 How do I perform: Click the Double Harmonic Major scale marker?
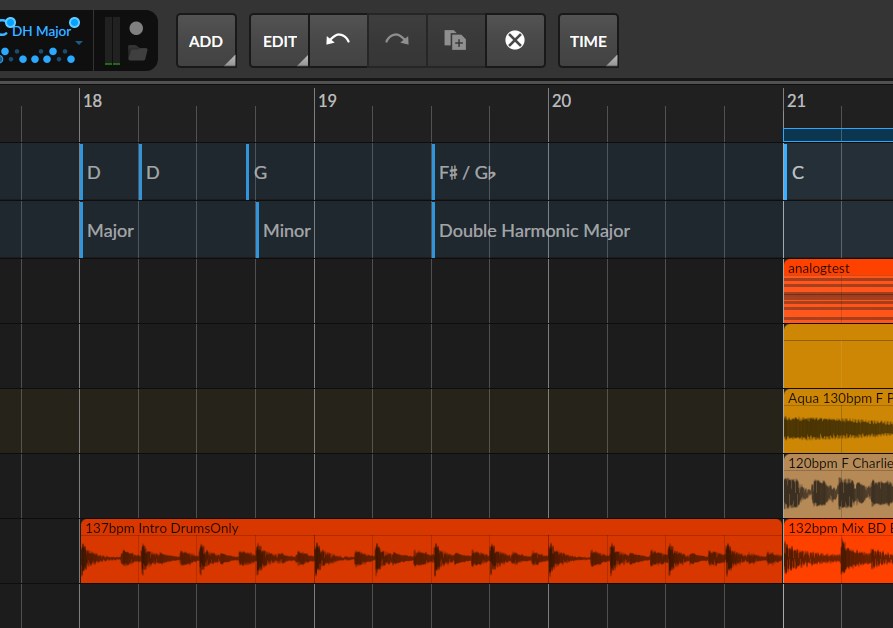pyautogui.click(x=534, y=231)
